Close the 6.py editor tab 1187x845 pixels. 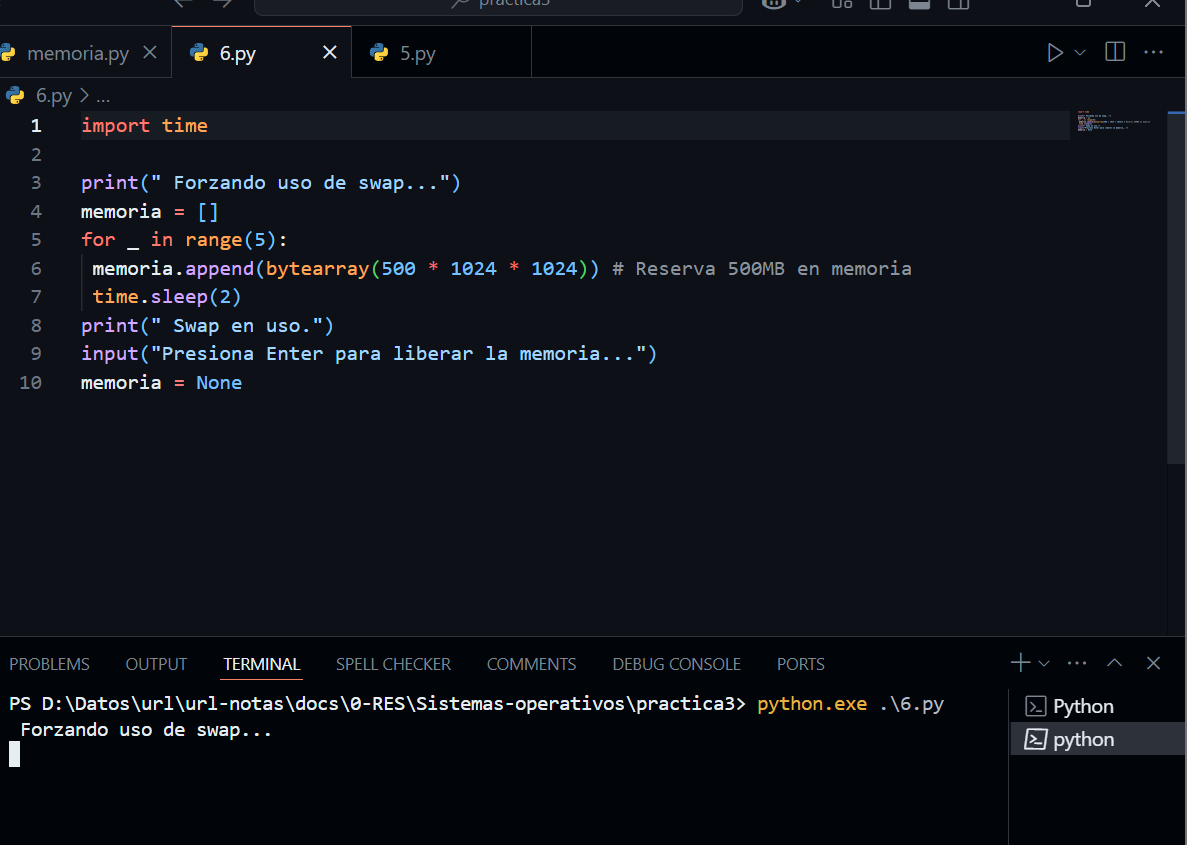coord(329,53)
